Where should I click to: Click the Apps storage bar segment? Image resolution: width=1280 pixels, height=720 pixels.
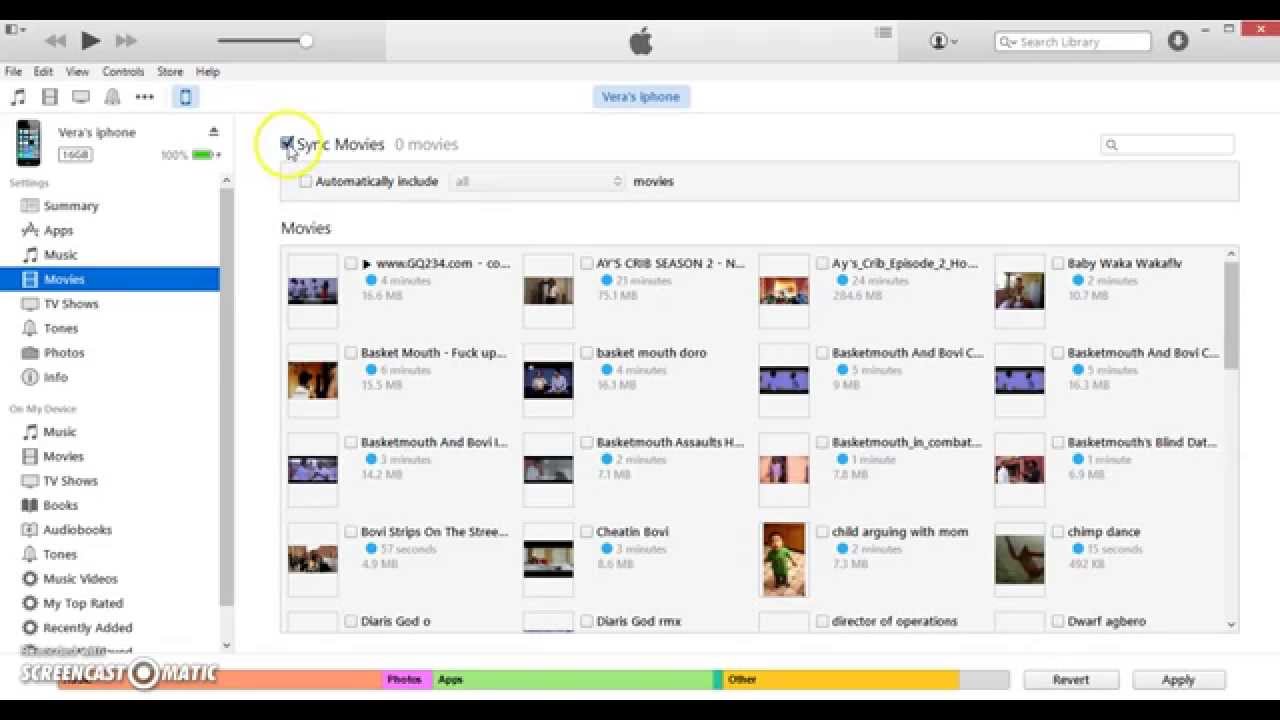573,680
